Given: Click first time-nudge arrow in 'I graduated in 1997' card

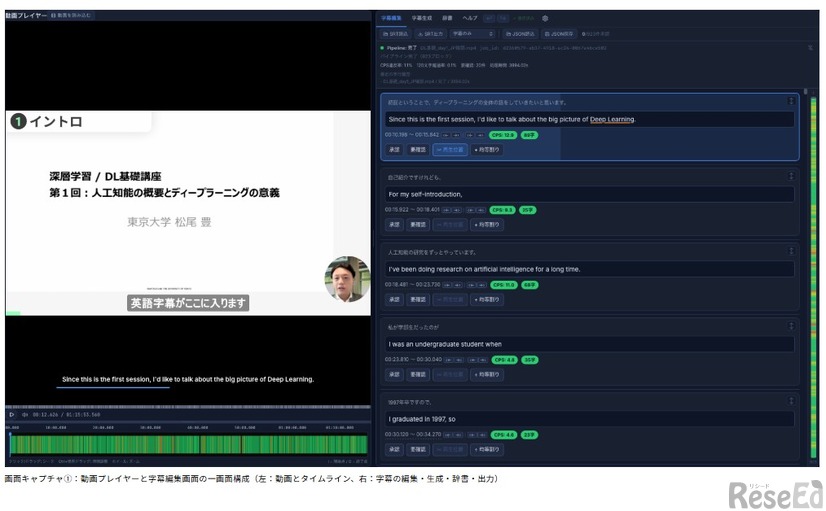Looking at the screenshot, I should pyautogui.click(x=448, y=435).
